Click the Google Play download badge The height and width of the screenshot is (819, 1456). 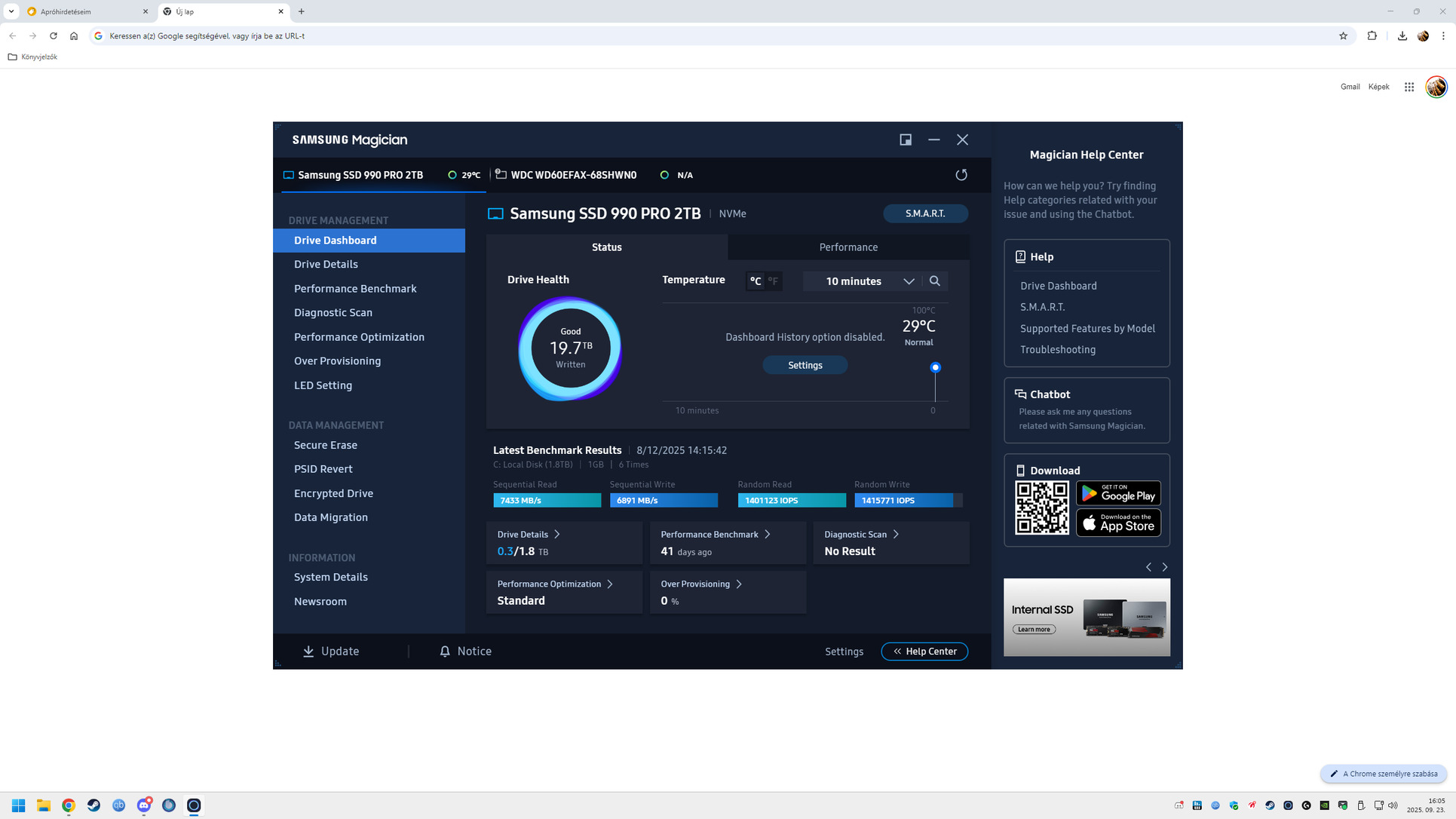coord(1117,494)
